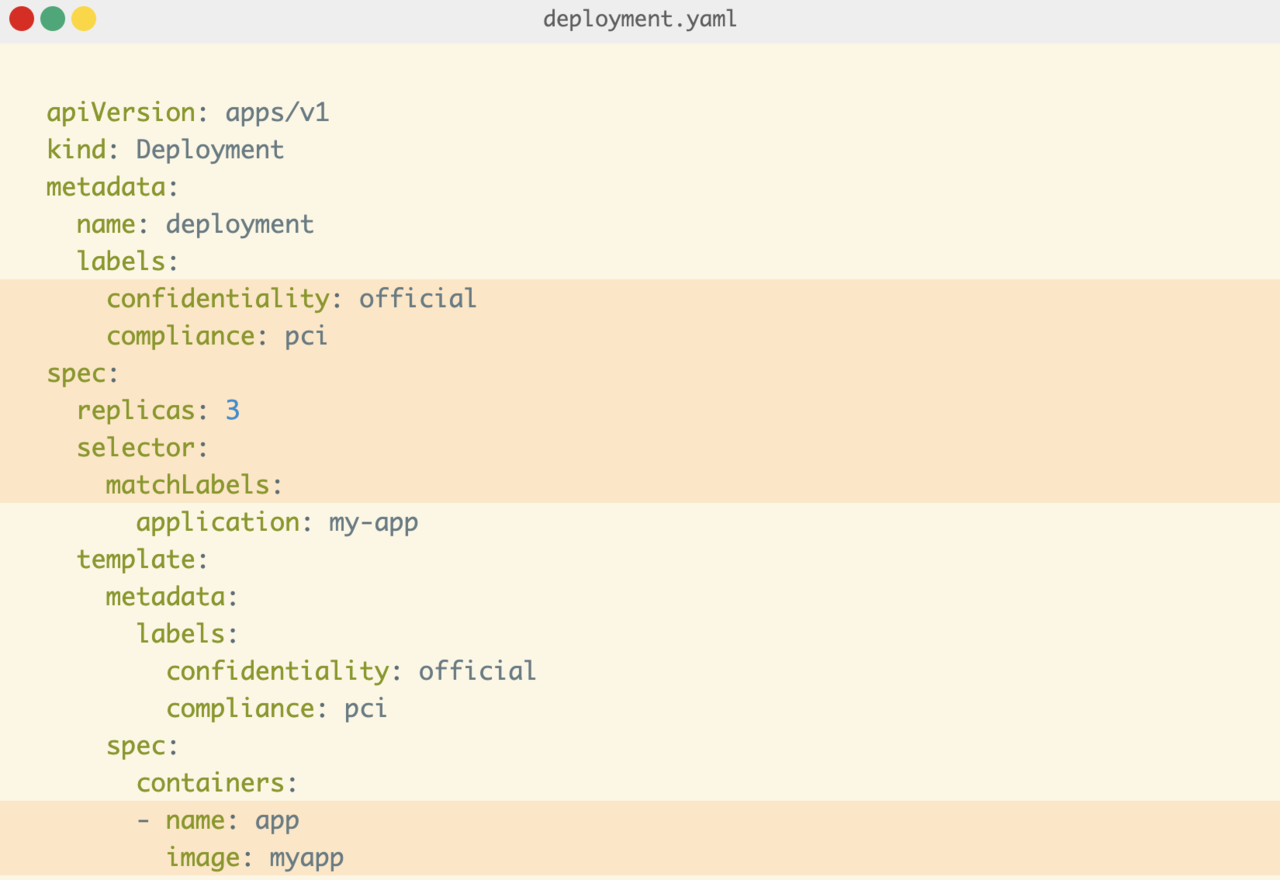The width and height of the screenshot is (1280, 880).
Task: Click the red close window button
Action: [x=21, y=18]
